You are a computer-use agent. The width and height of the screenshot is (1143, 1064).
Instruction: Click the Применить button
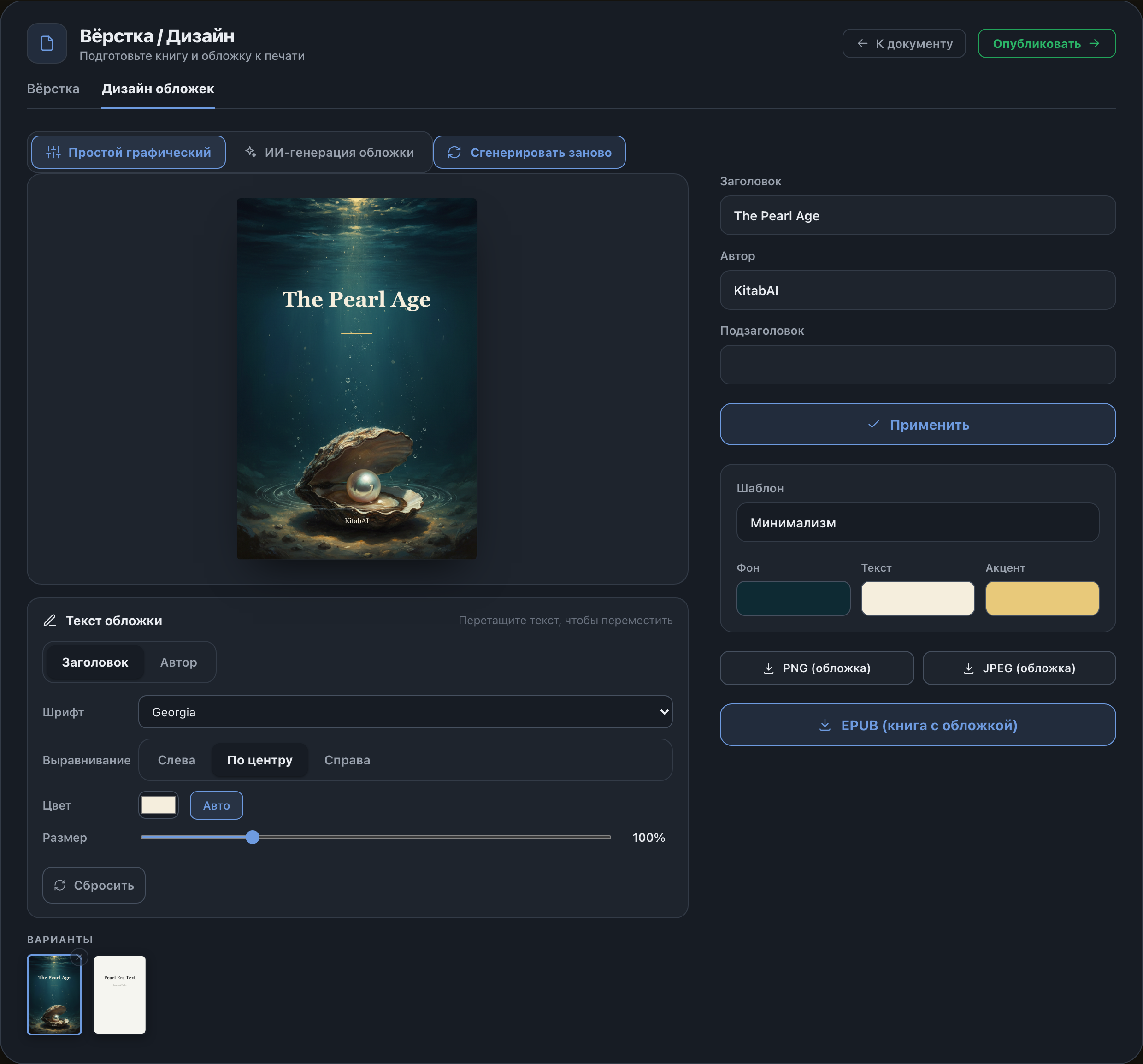(918, 425)
